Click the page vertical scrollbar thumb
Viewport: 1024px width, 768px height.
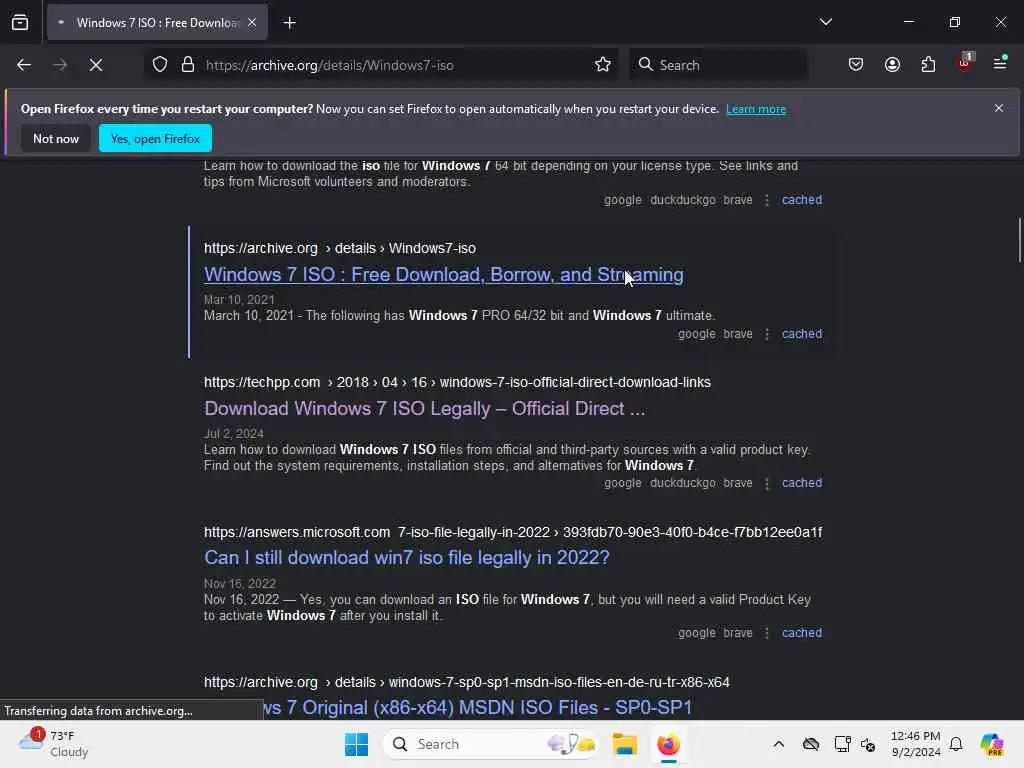pyautogui.click(x=1019, y=240)
